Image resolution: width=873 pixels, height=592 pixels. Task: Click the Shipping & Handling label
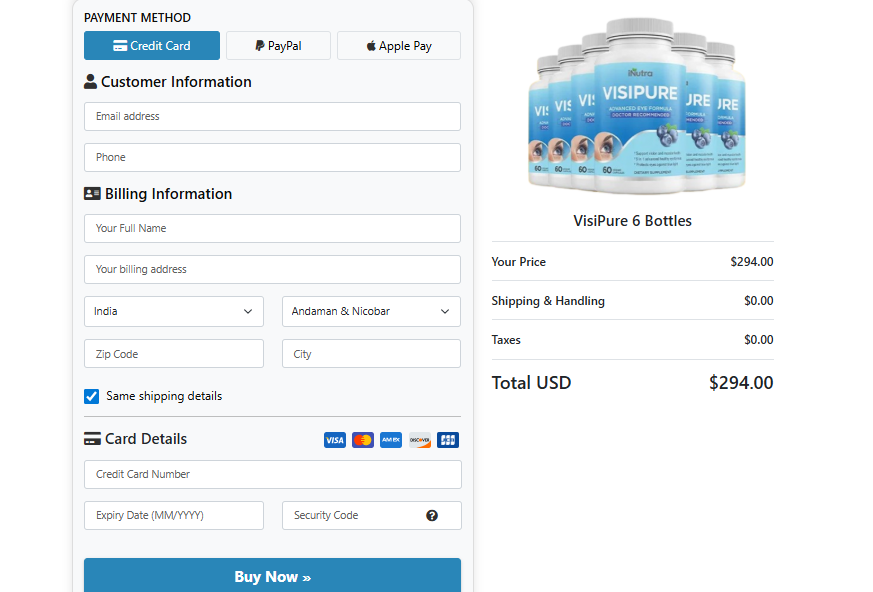tap(548, 301)
